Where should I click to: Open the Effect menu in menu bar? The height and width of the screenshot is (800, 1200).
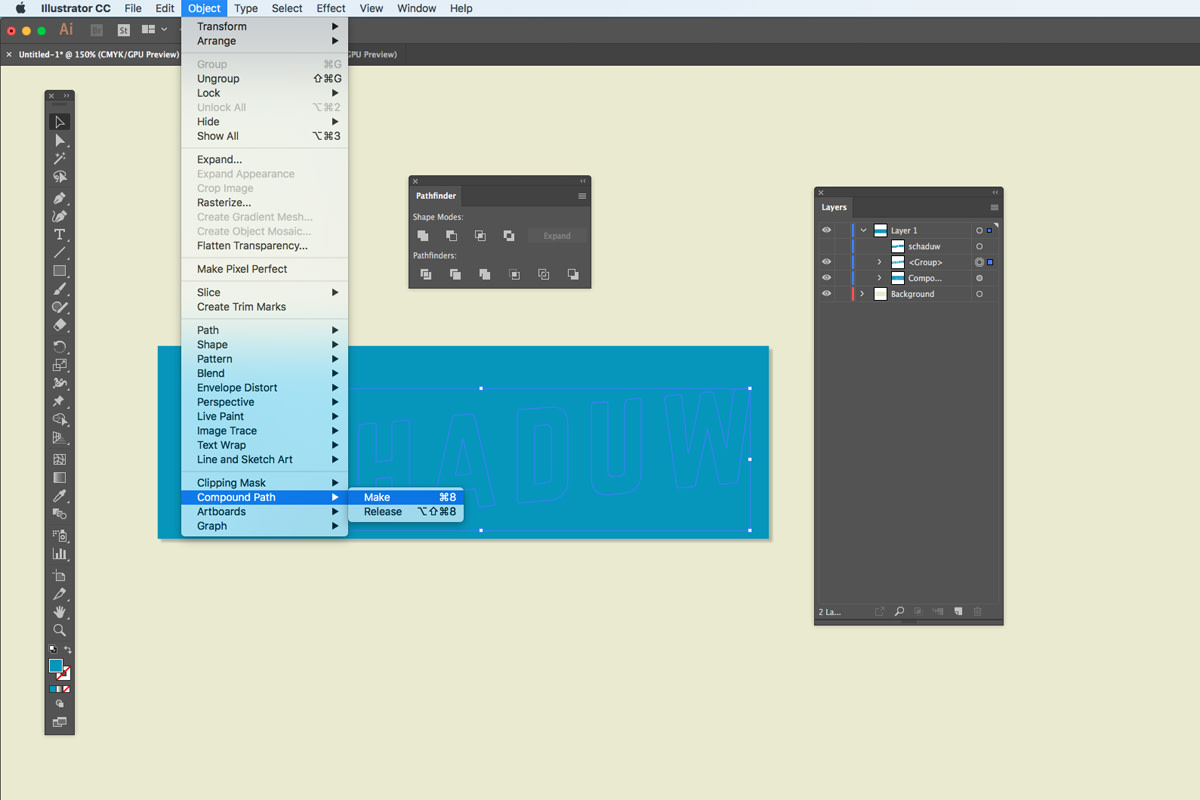pyautogui.click(x=331, y=8)
